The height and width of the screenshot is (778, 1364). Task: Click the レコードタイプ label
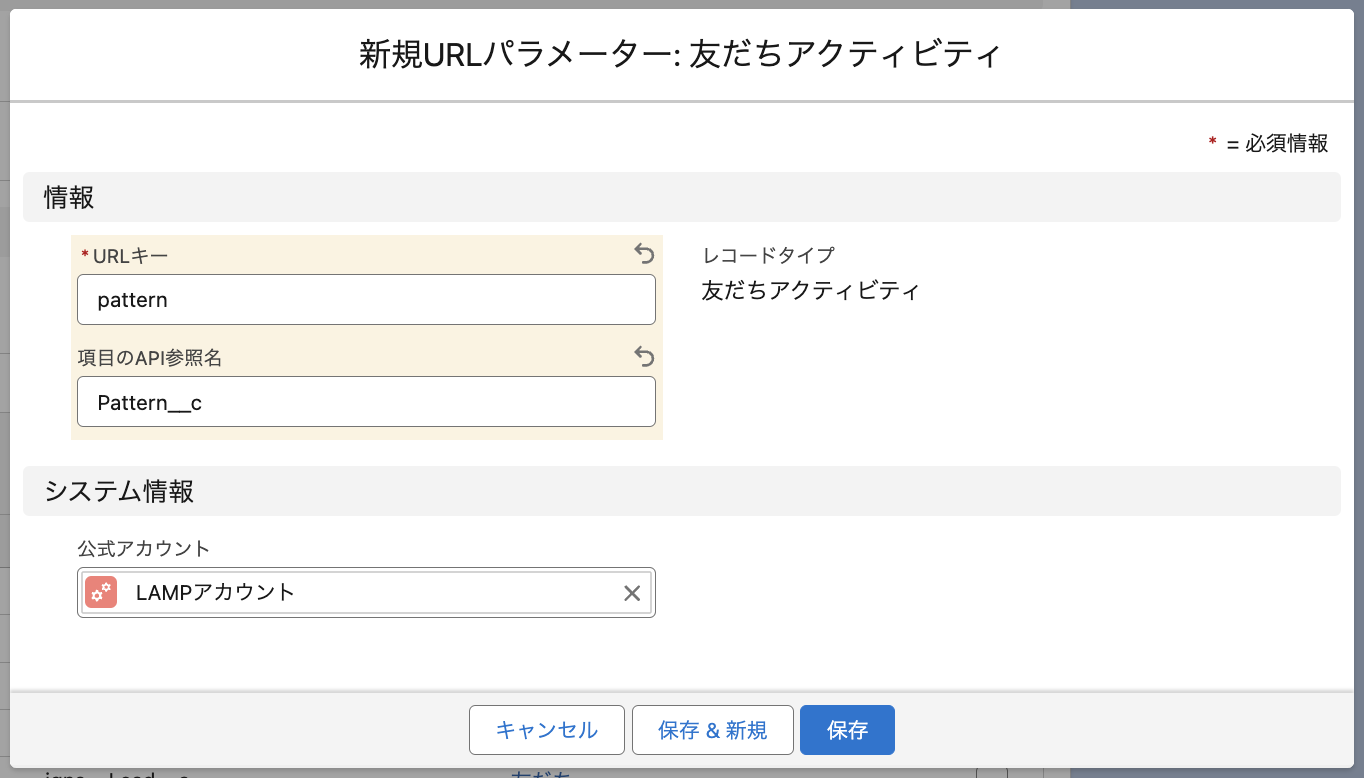coord(768,255)
